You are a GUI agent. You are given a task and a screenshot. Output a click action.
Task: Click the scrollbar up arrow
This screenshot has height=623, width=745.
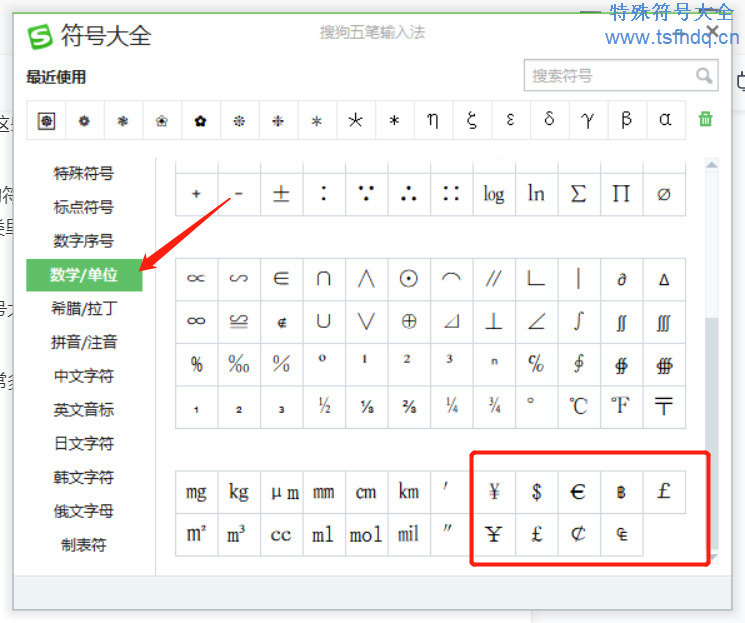point(711,165)
